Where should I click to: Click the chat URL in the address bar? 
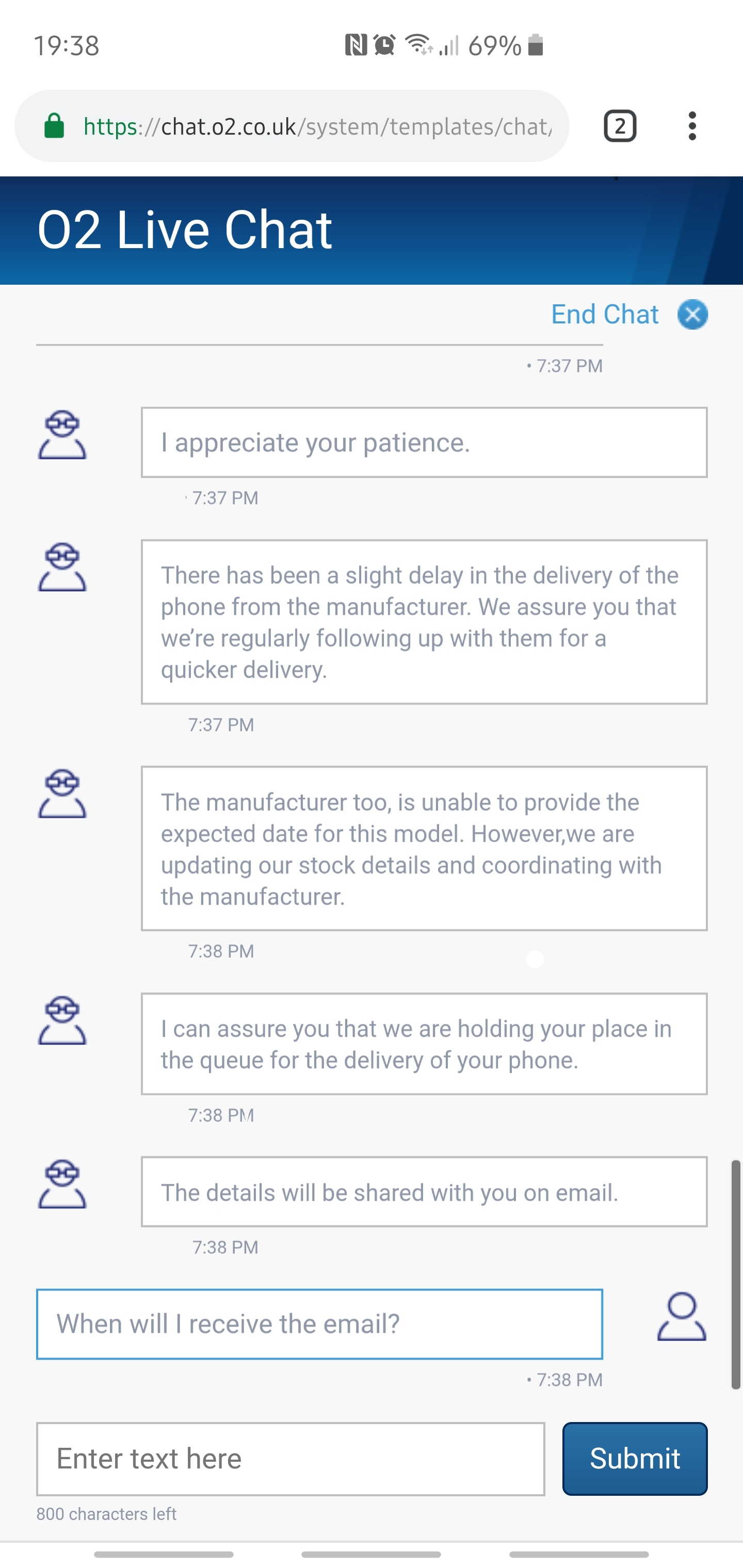[x=317, y=126]
